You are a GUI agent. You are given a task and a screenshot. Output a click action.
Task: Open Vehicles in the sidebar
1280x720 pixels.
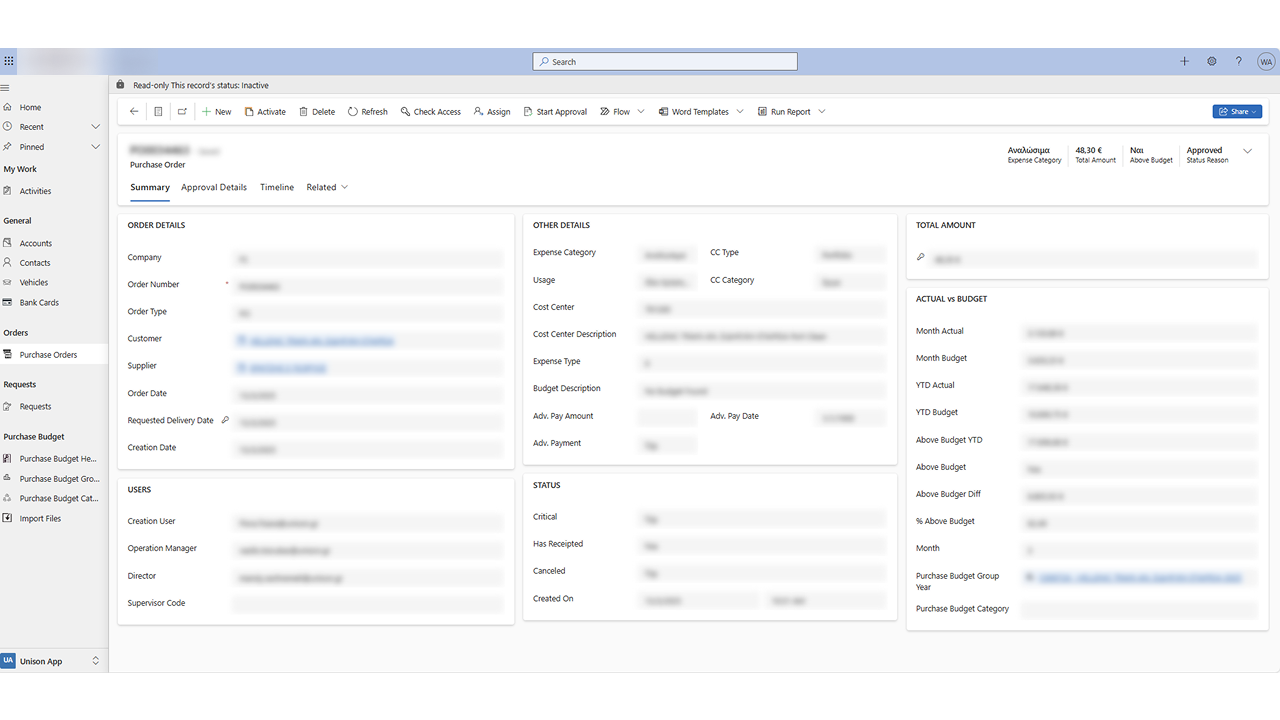point(34,283)
